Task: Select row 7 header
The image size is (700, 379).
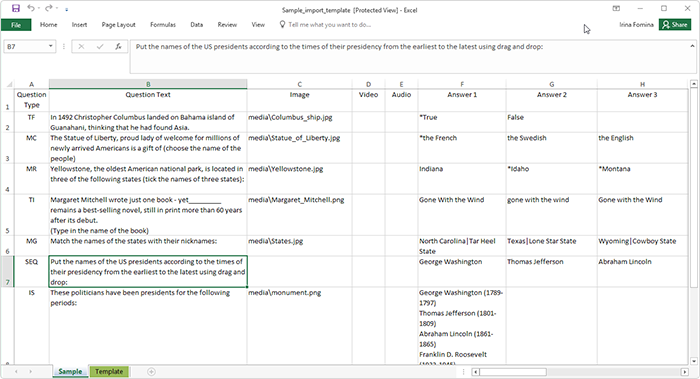Action: click(8, 272)
